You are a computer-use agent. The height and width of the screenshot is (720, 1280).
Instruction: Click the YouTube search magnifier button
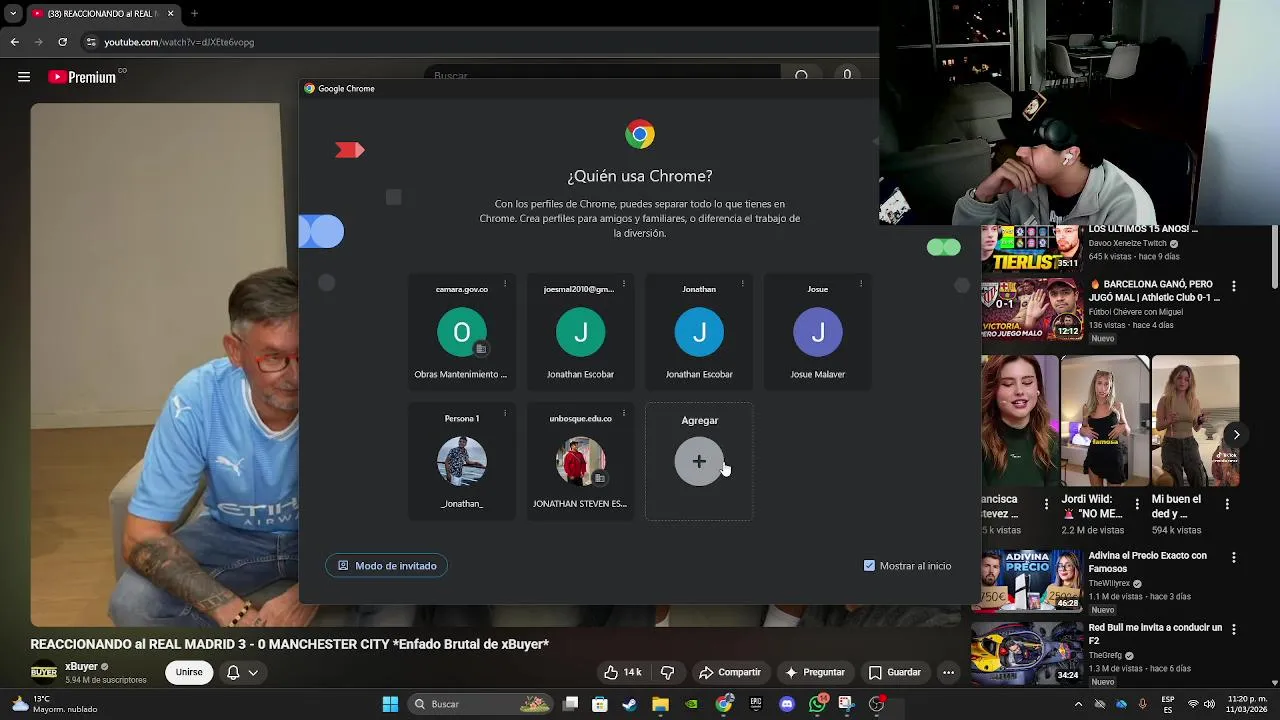(802, 76)
